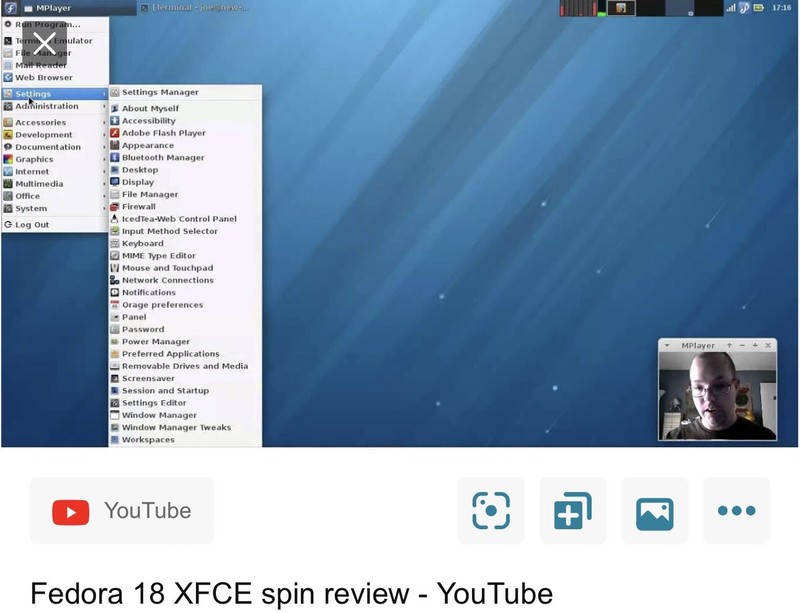Select the MPlayer taskbar button
This screenshot has height=613, width=800.
[x=78, y=8]
